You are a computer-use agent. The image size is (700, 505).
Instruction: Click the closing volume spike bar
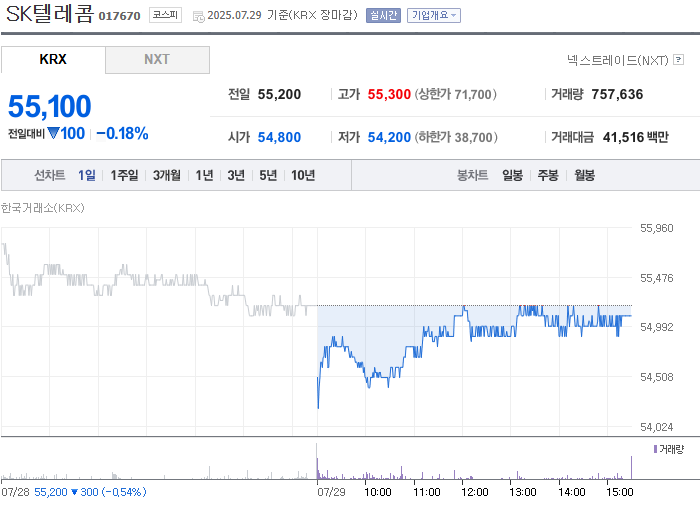point(631,467)
